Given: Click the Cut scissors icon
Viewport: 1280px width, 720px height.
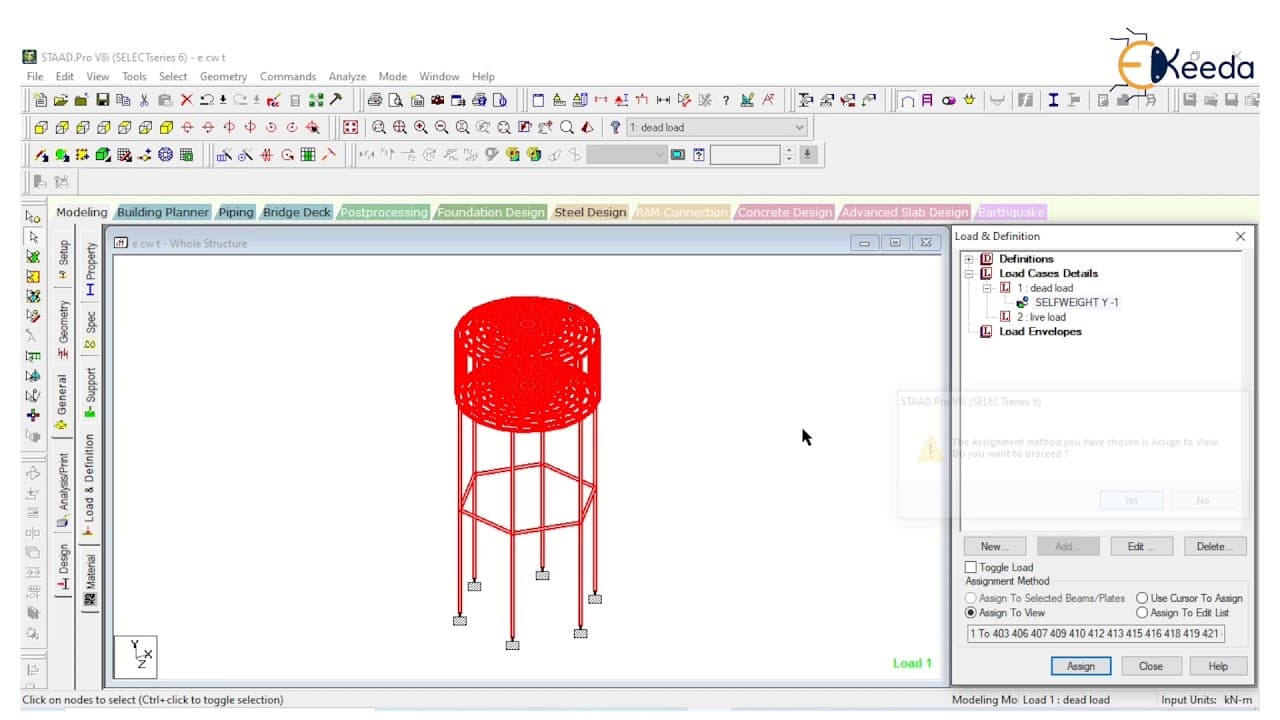Looking at the screenshot, I should (x=144, y=100).
